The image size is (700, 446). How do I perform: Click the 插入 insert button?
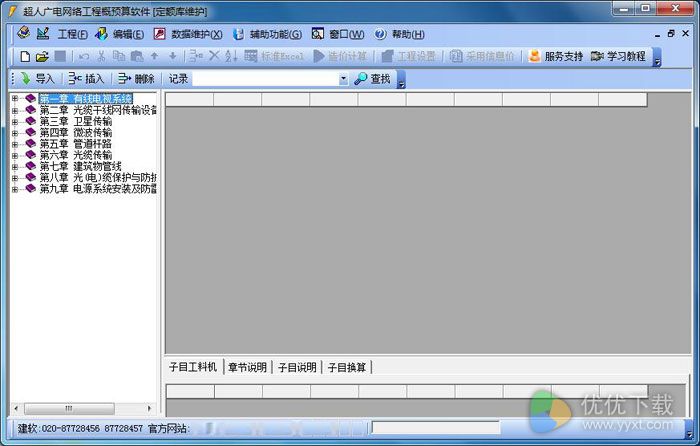tap(87, 79)
